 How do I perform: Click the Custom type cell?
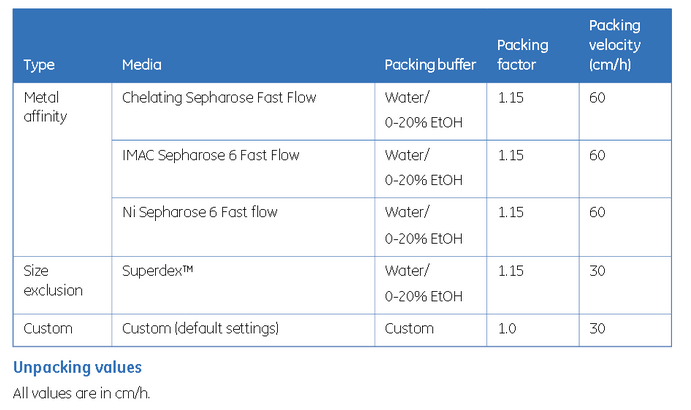47,328
